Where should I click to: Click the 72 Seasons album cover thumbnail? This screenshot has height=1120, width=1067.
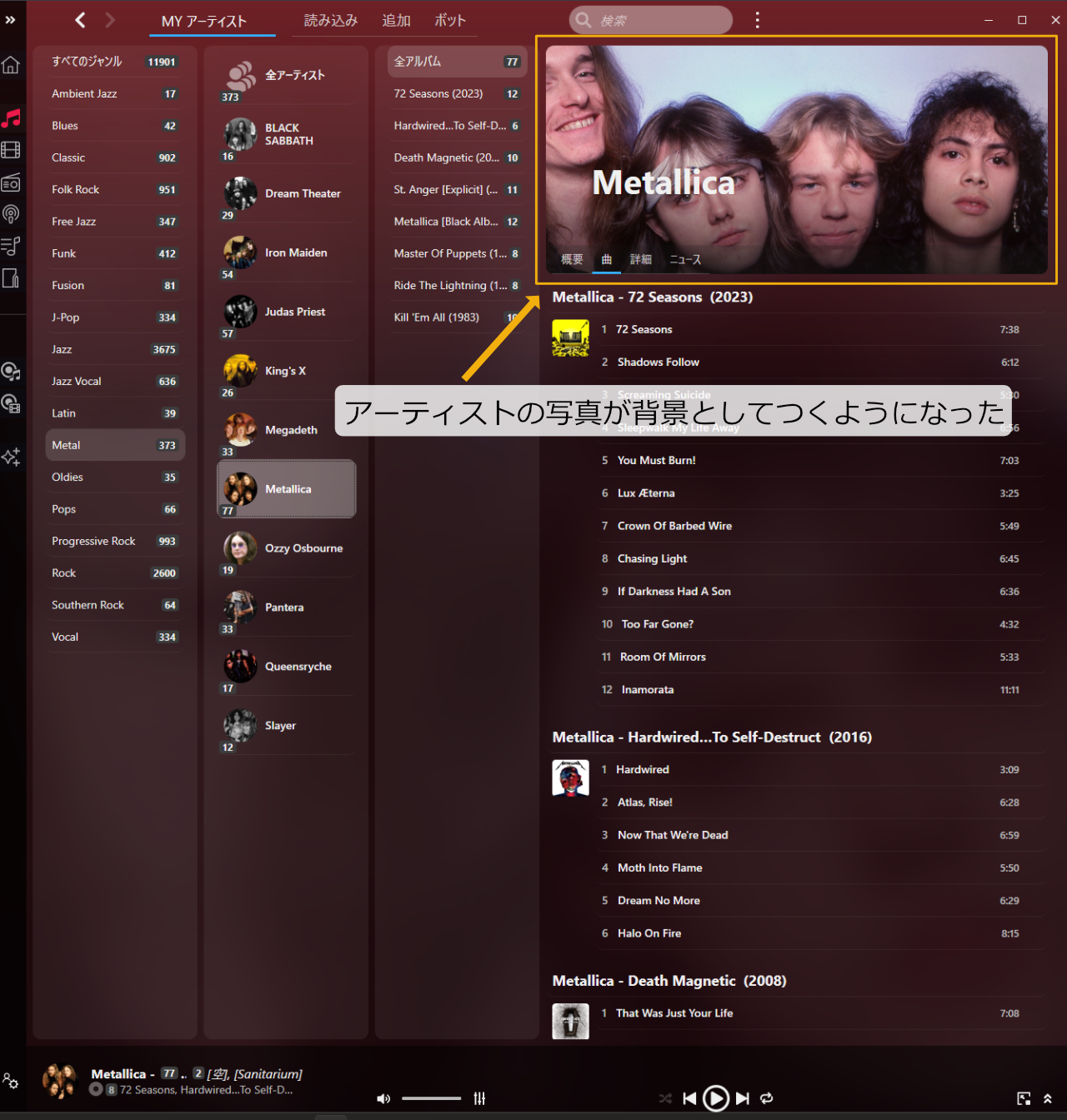(x=571, y=338)
